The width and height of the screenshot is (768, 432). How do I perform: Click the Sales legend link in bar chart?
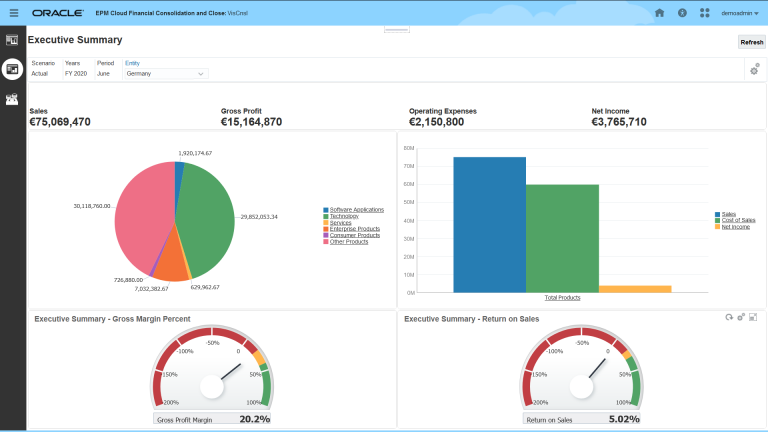pos(729,214)
